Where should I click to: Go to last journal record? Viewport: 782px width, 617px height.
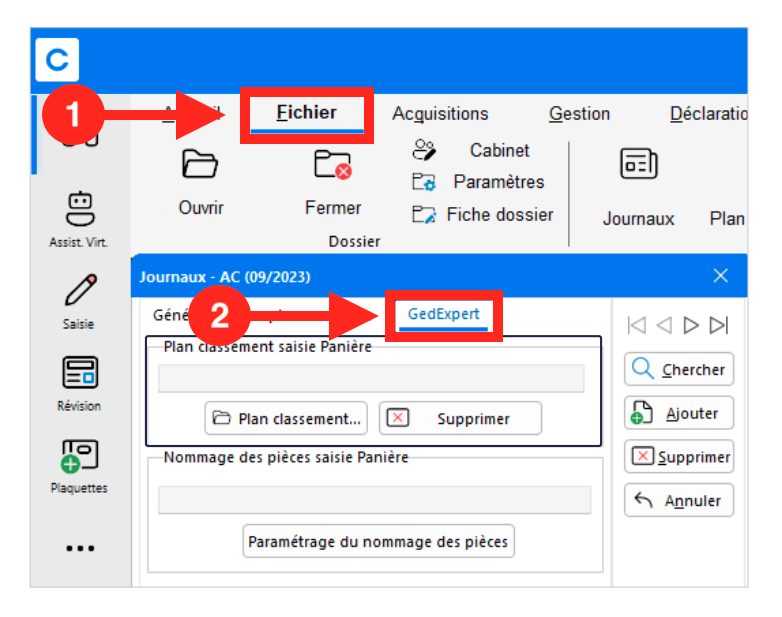tap(719, 325)
